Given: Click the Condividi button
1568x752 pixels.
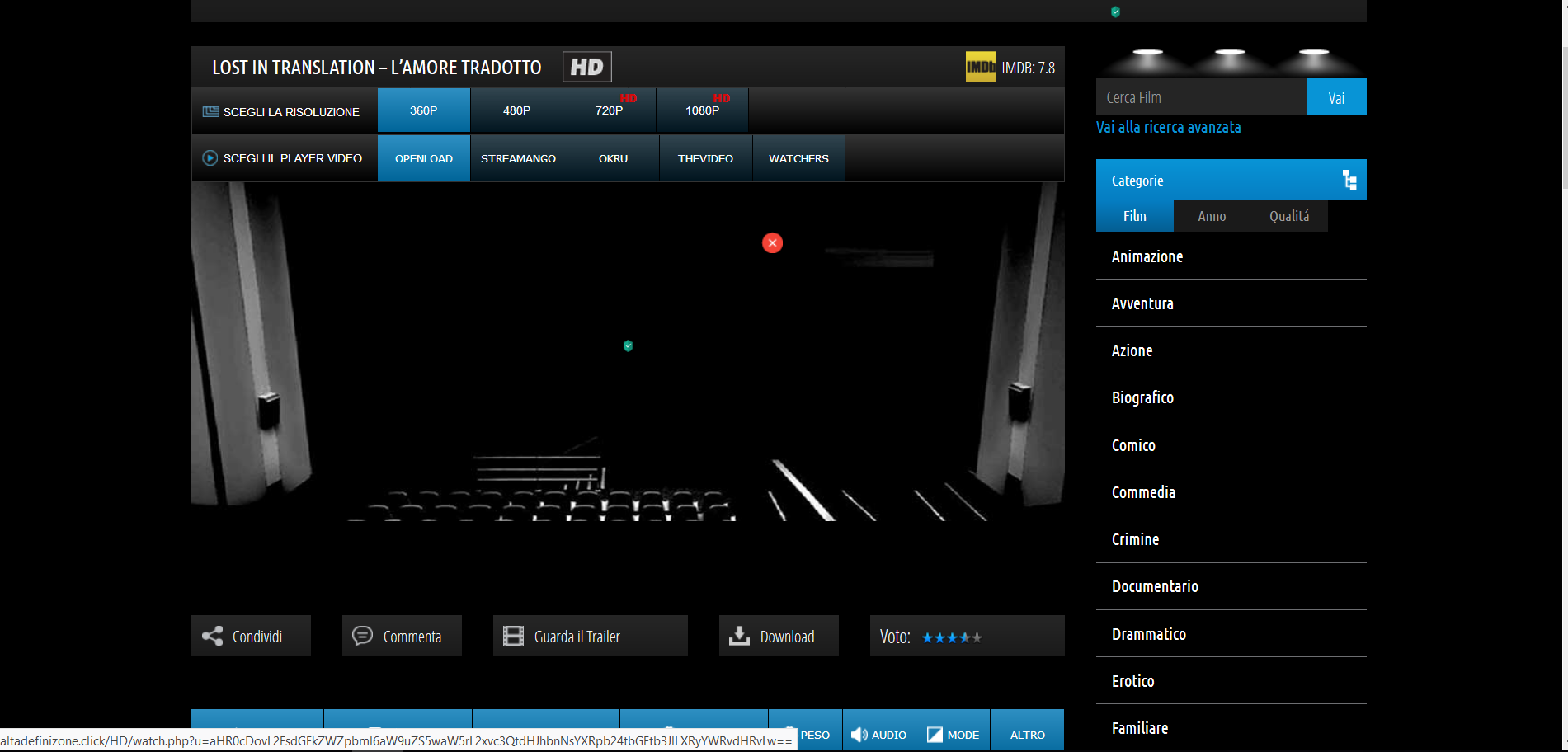Looking at the screenshot, I should [x=251, y=636].
